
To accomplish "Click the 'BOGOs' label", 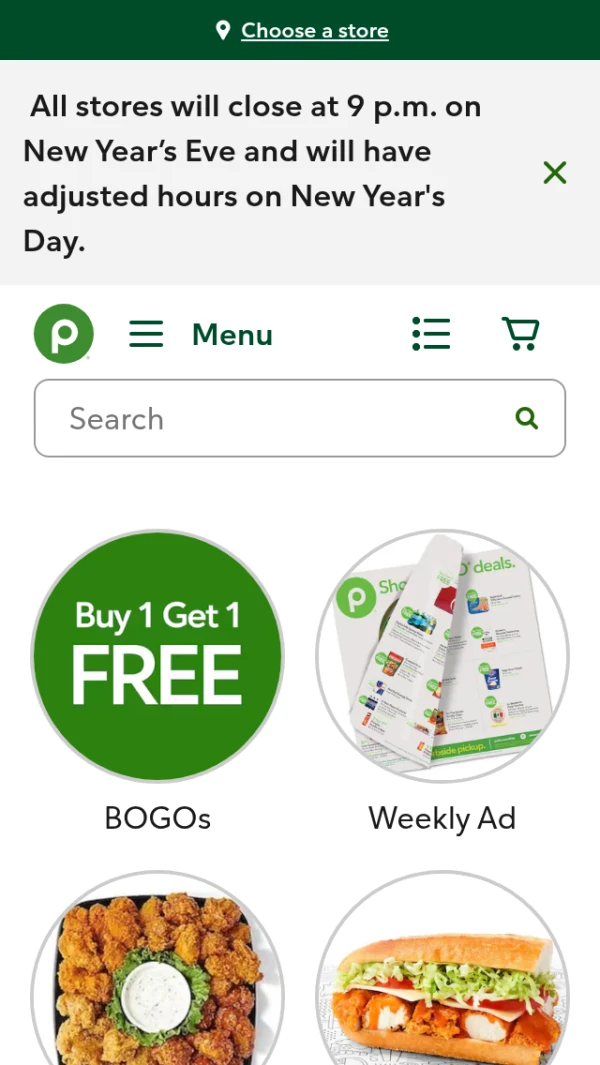I will tap(157, 818).
